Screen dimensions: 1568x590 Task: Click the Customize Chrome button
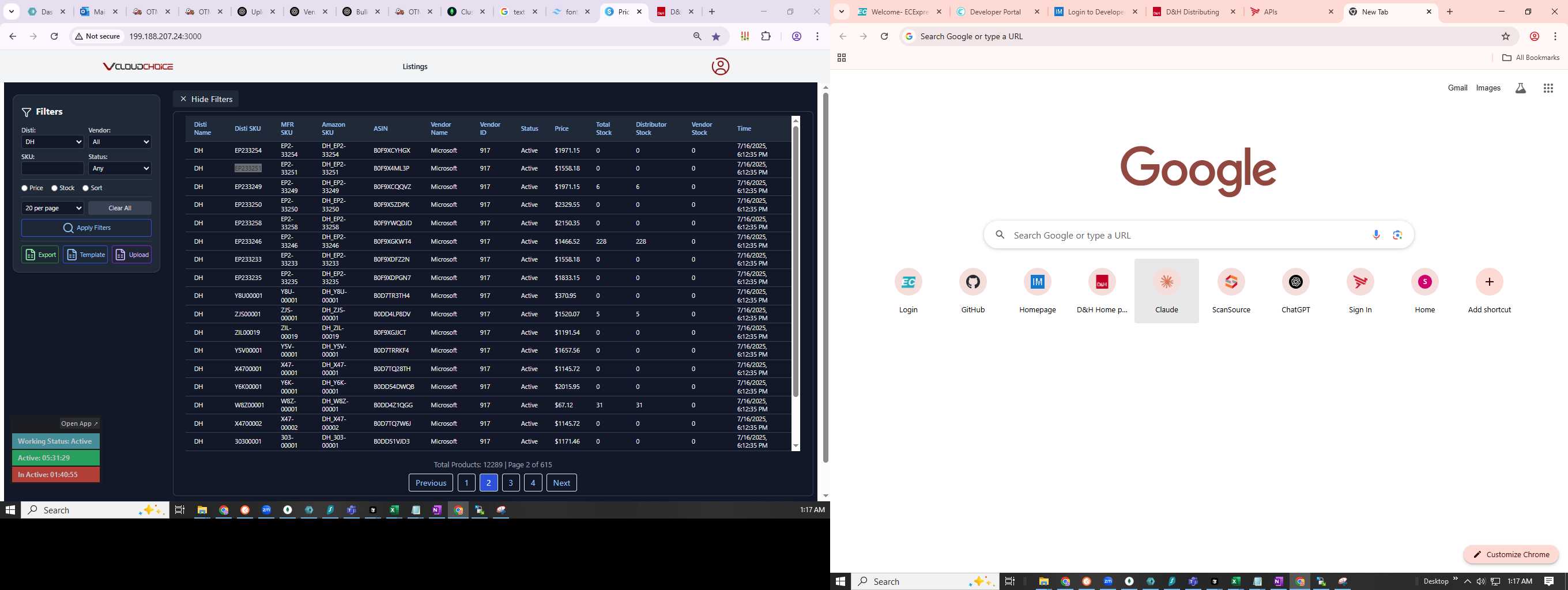point(1511,555)
